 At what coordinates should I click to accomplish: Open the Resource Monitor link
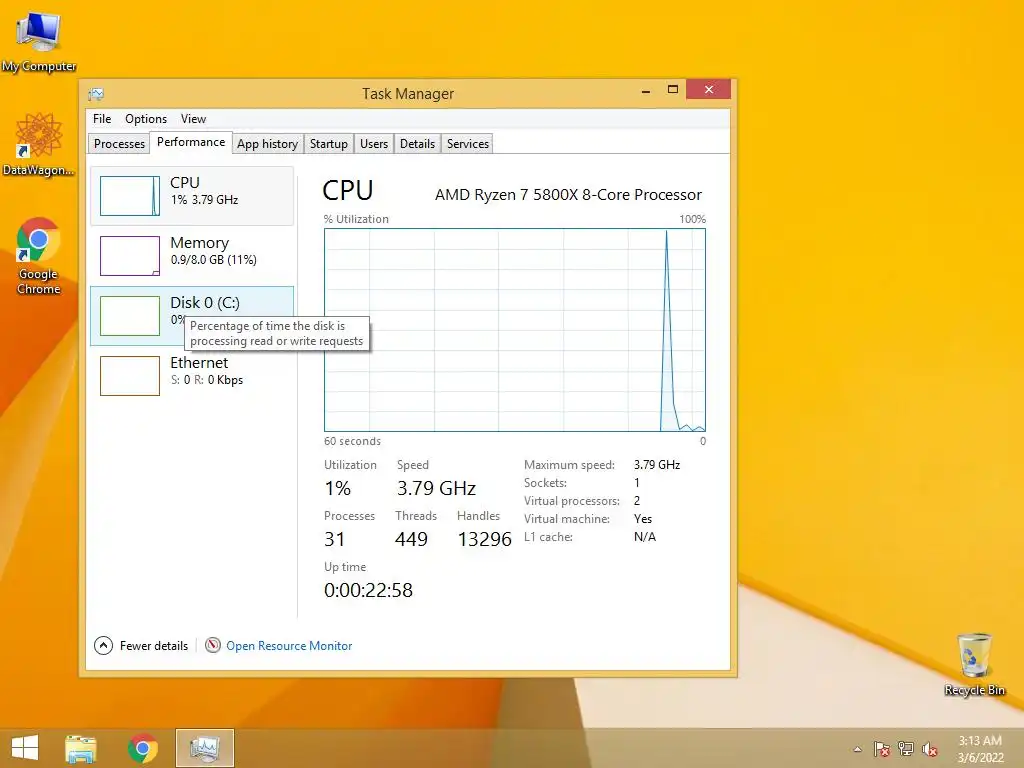[289, 646]
